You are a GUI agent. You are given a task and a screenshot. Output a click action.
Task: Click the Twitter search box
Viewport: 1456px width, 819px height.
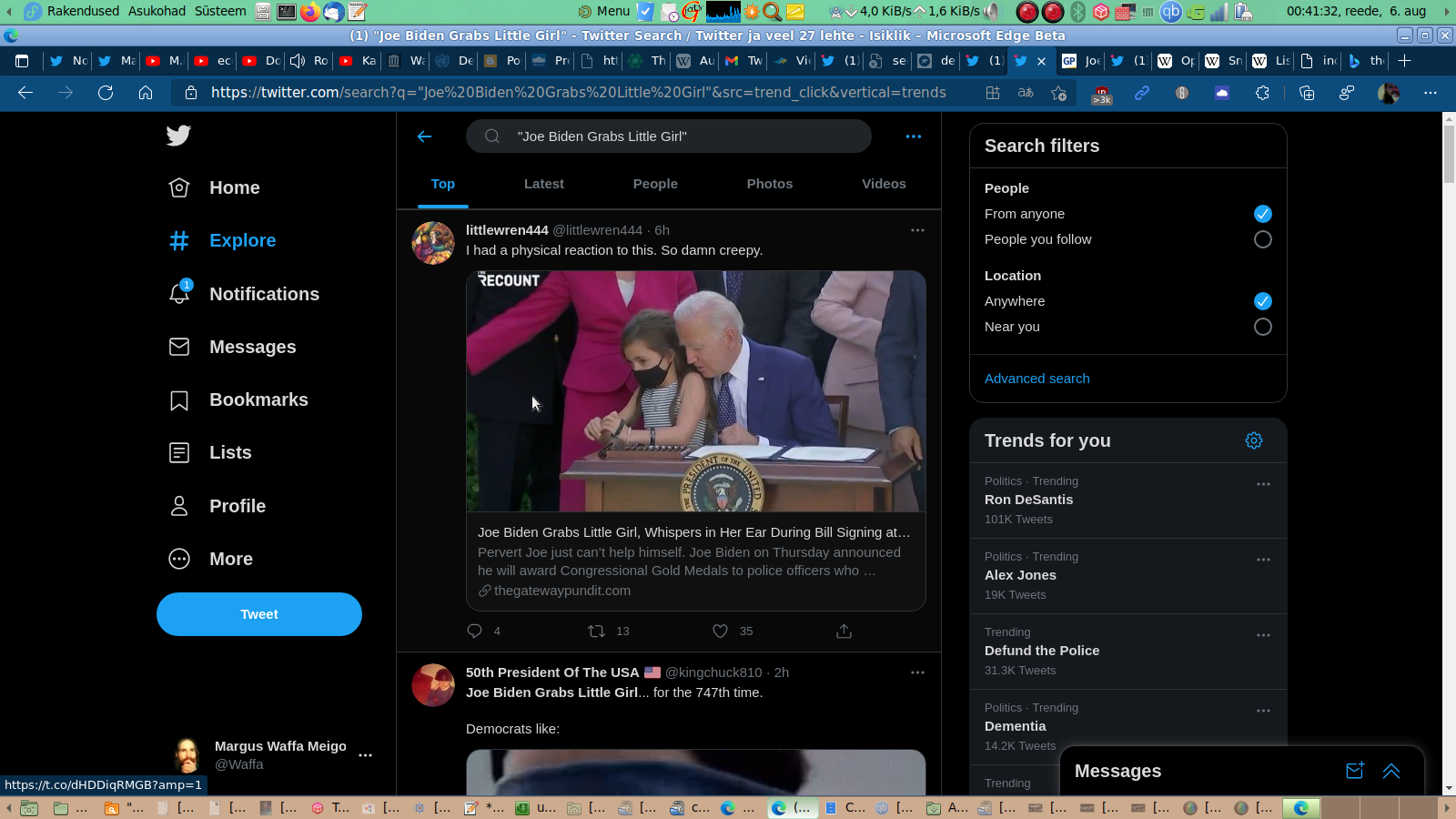[x=669, y=136]
